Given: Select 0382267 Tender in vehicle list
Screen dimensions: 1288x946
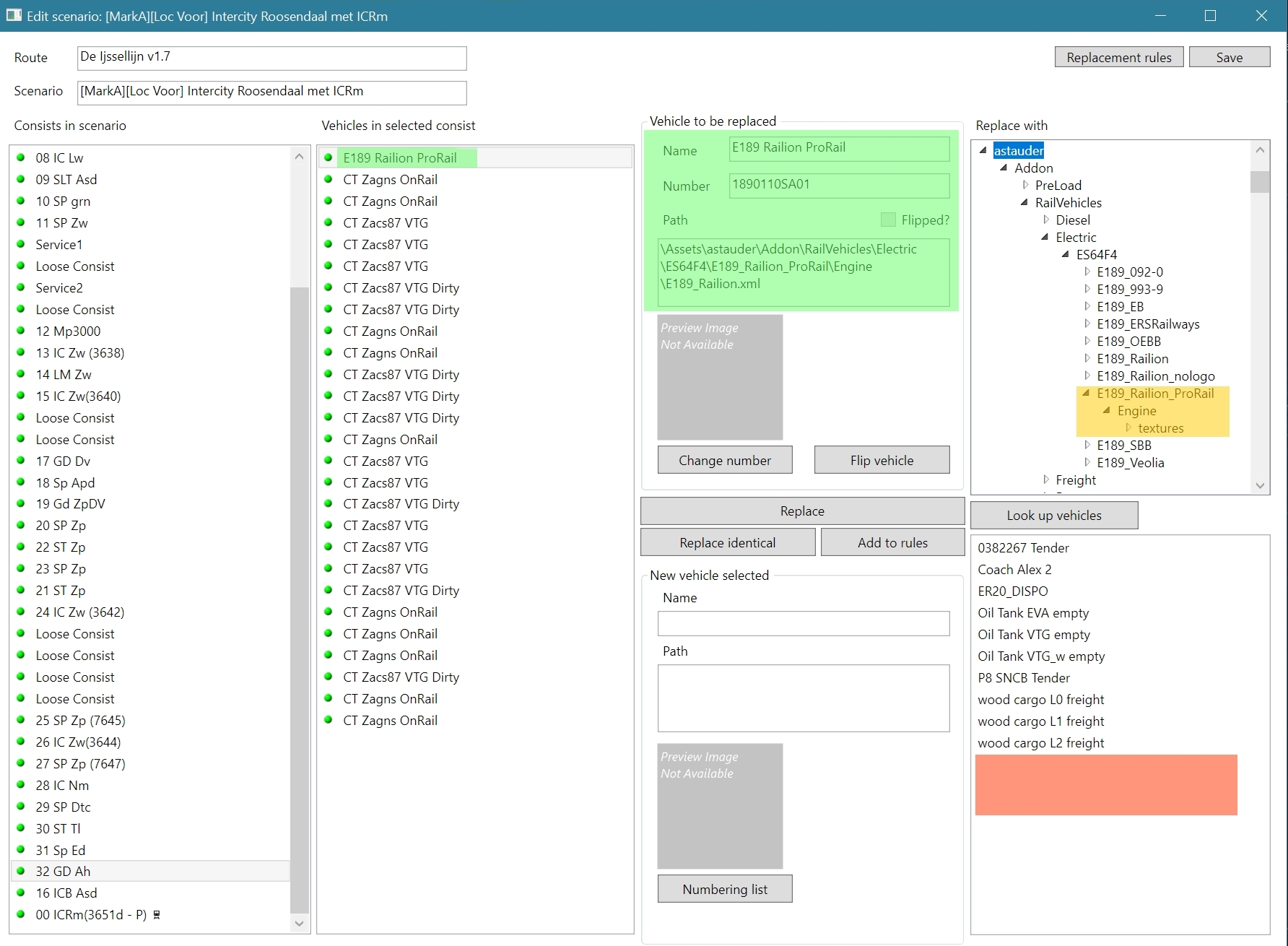Looking at the screenshot, I should pos(1023,547).
